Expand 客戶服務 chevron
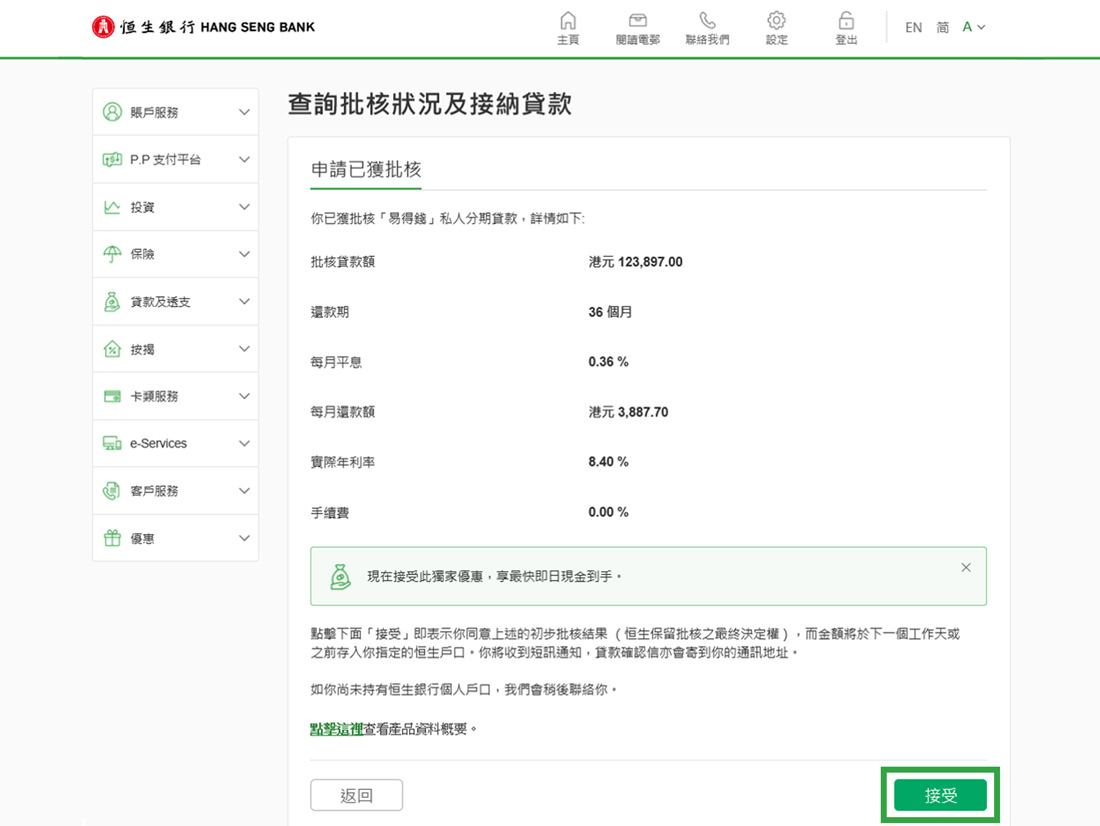 tap(244, 491)
